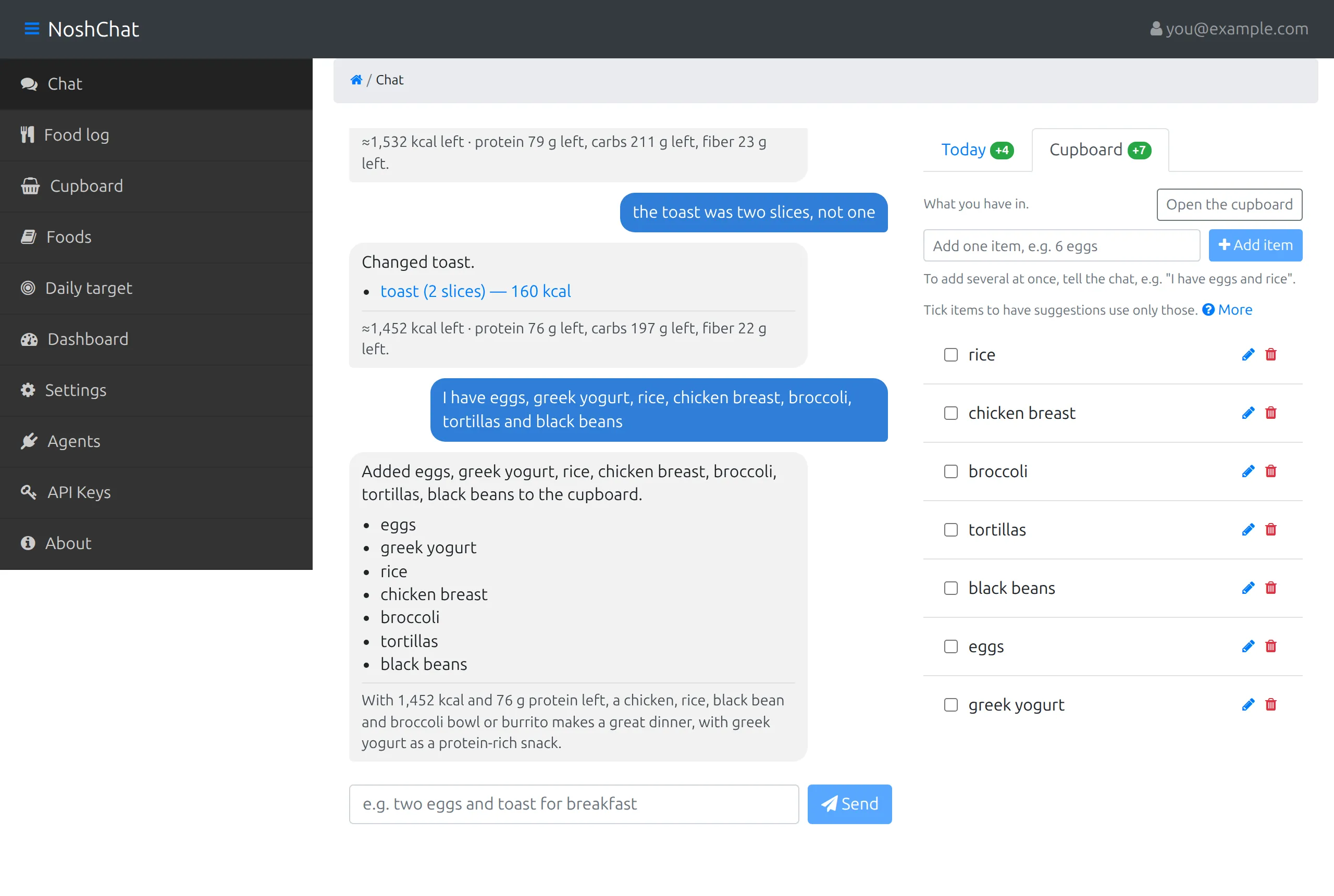Open the toast (2 slices) link

pyautogui.click(x=476, y=291)
